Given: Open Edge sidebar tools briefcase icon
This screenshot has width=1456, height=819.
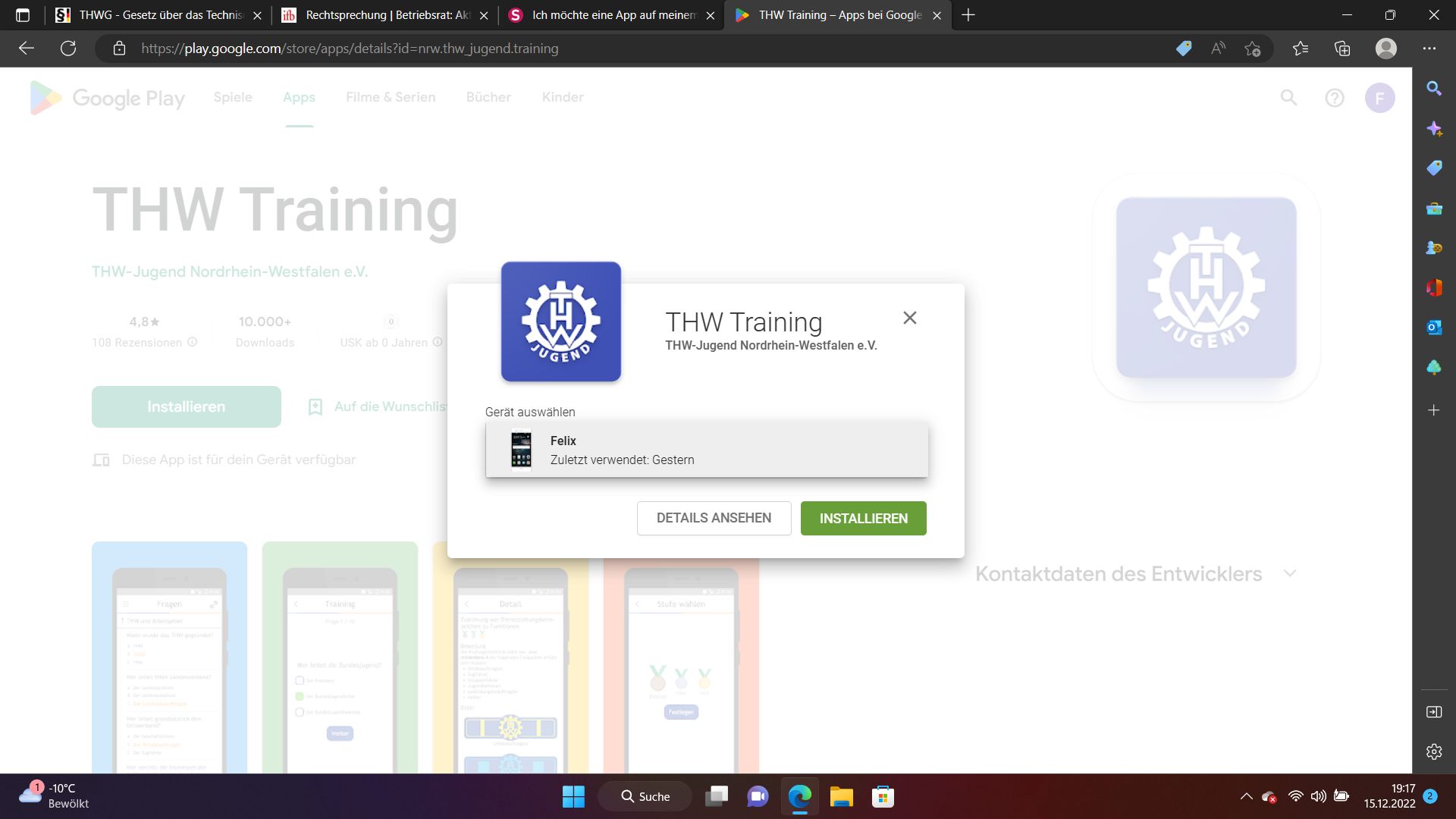Looking at the screenshot, I should point(1433,209).
